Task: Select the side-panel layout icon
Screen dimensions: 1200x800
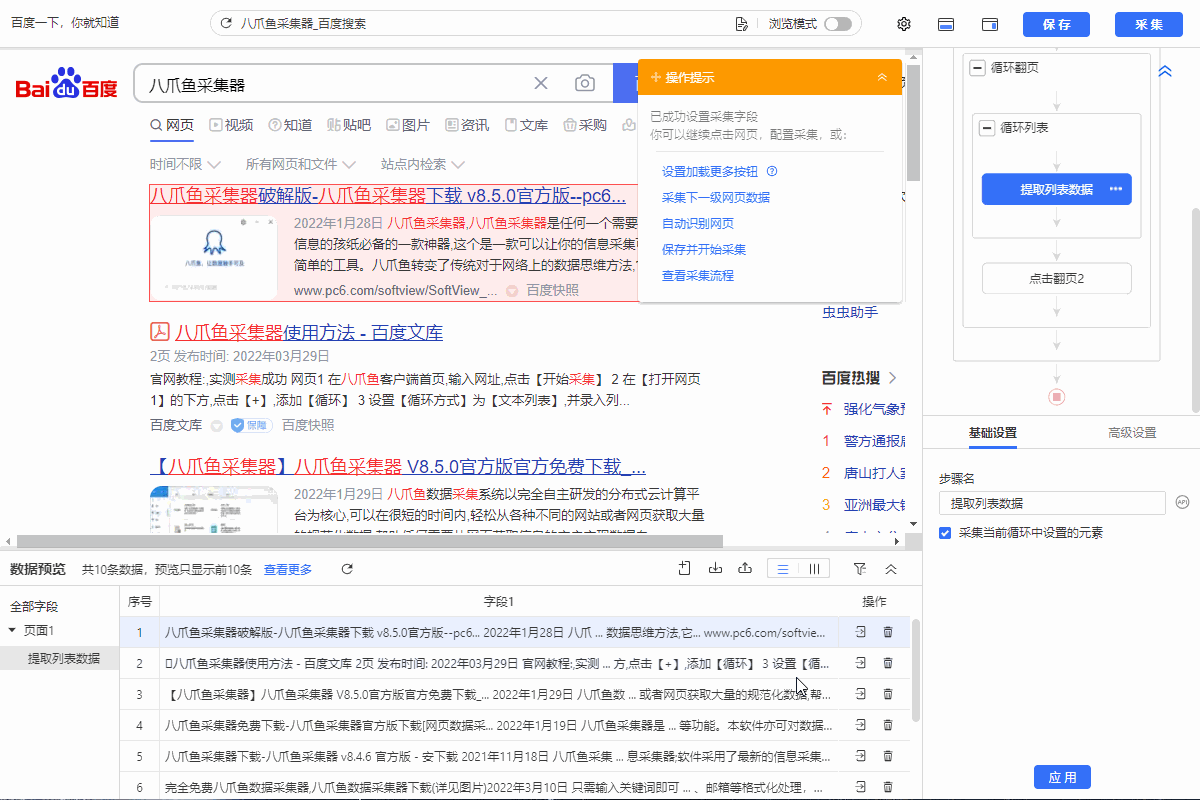Action: coord(990,24)
